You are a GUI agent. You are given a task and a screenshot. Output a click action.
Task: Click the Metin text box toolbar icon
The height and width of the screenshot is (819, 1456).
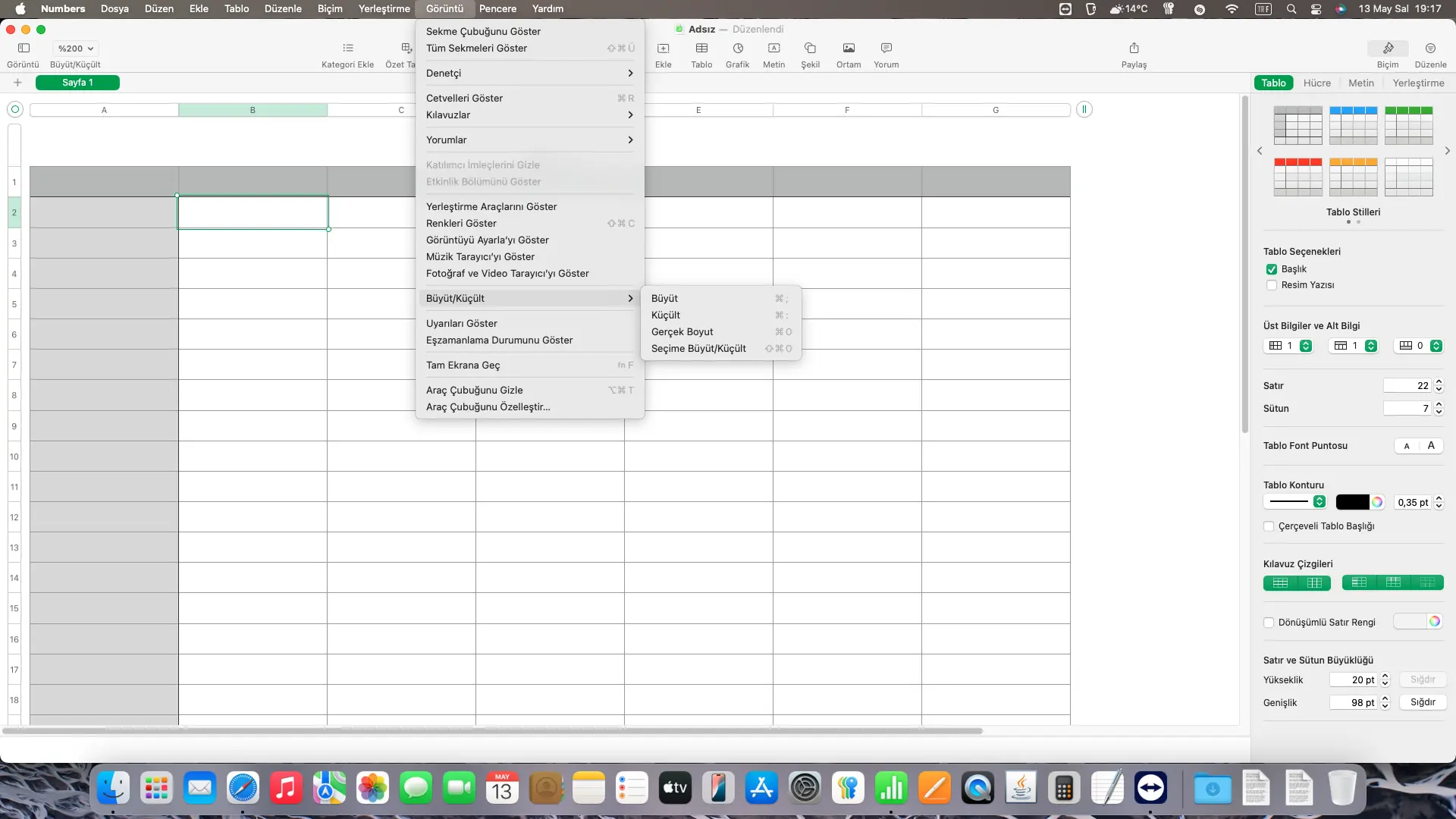(774, 48)
